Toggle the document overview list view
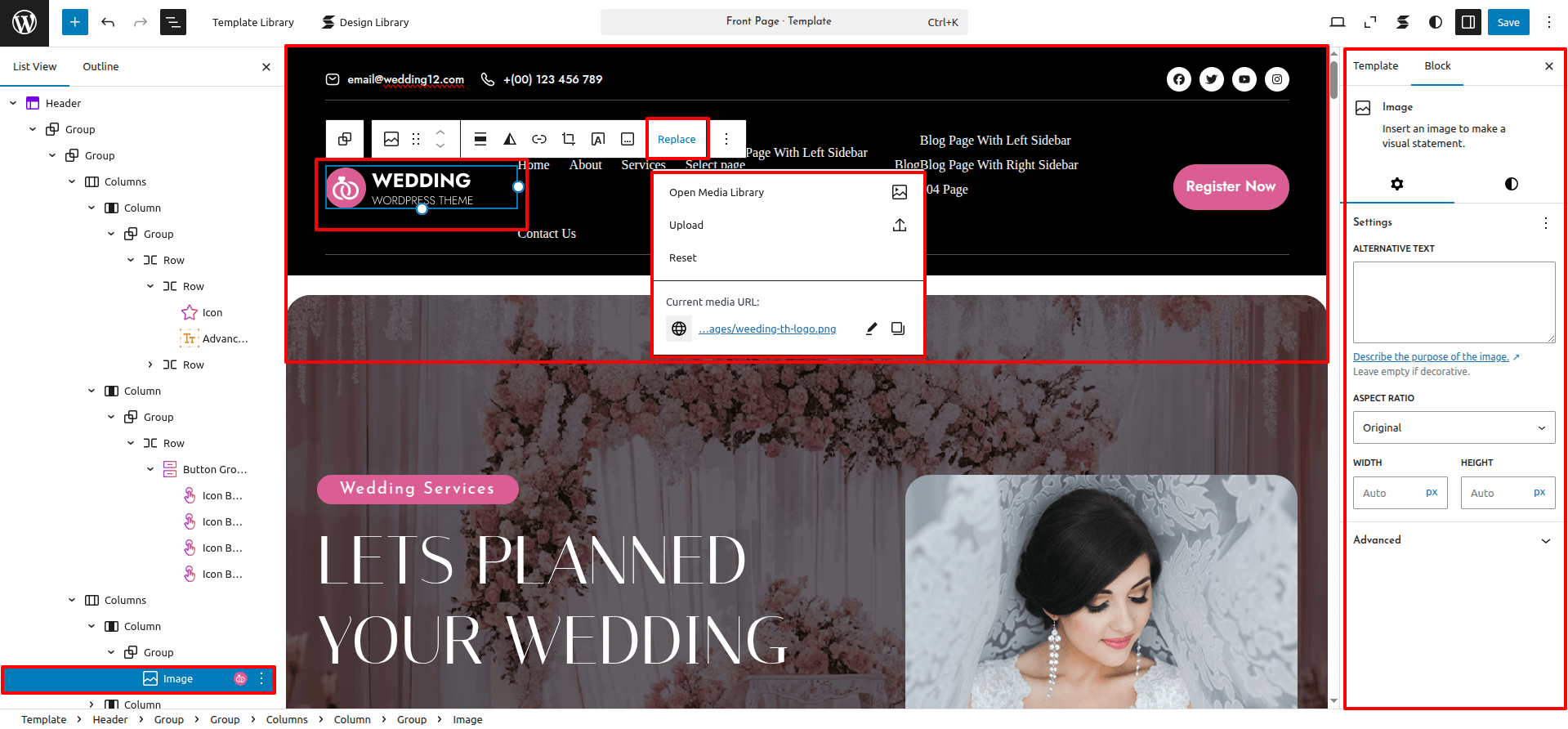The image size is (1568, 729). click(x=173, y=22)
